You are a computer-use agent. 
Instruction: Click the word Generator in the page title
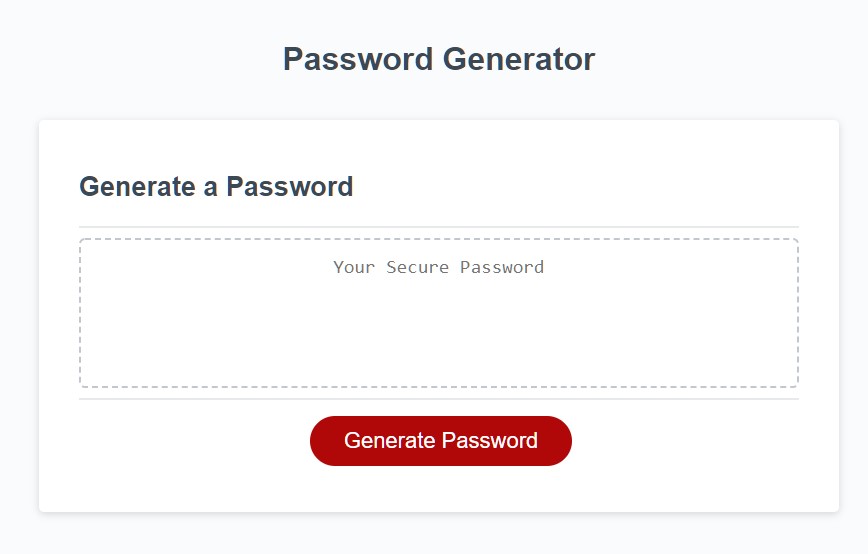coord(519,59)
